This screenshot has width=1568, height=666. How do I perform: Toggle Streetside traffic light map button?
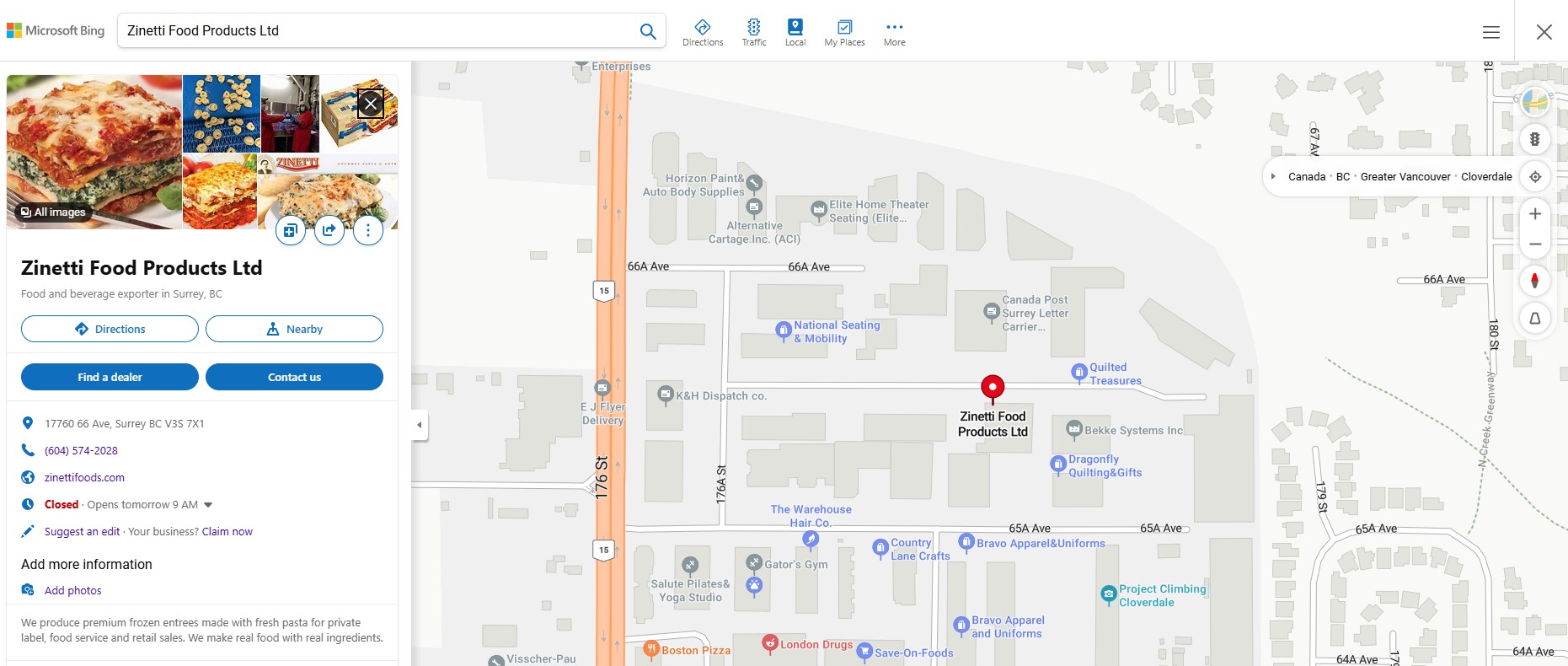point(1535,139)
